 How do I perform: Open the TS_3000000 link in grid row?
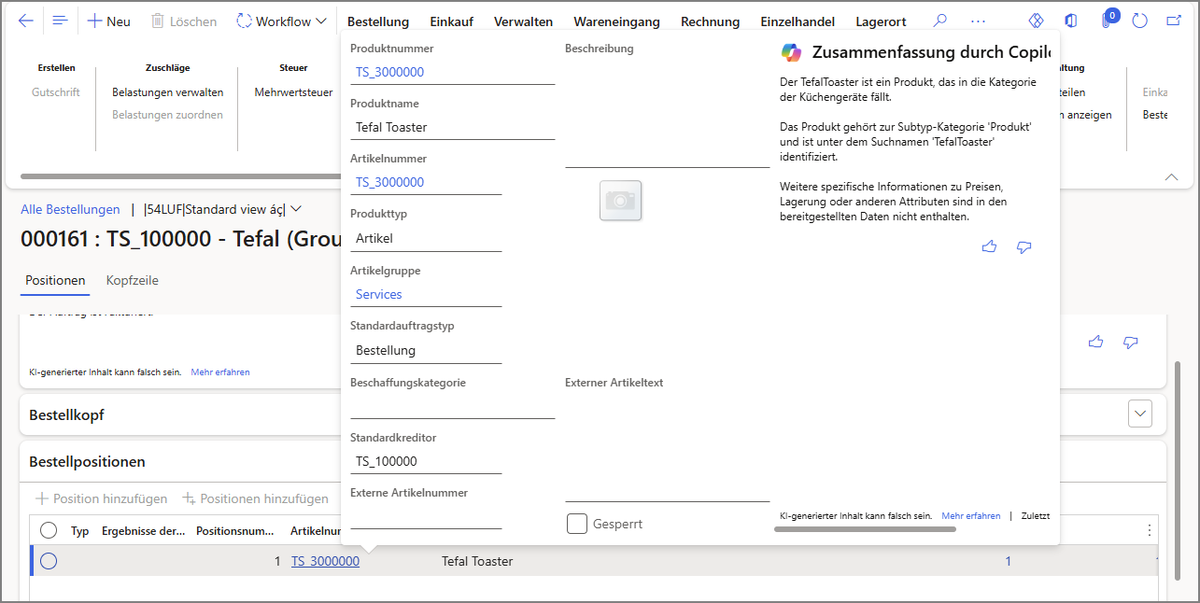coord(325,561)
